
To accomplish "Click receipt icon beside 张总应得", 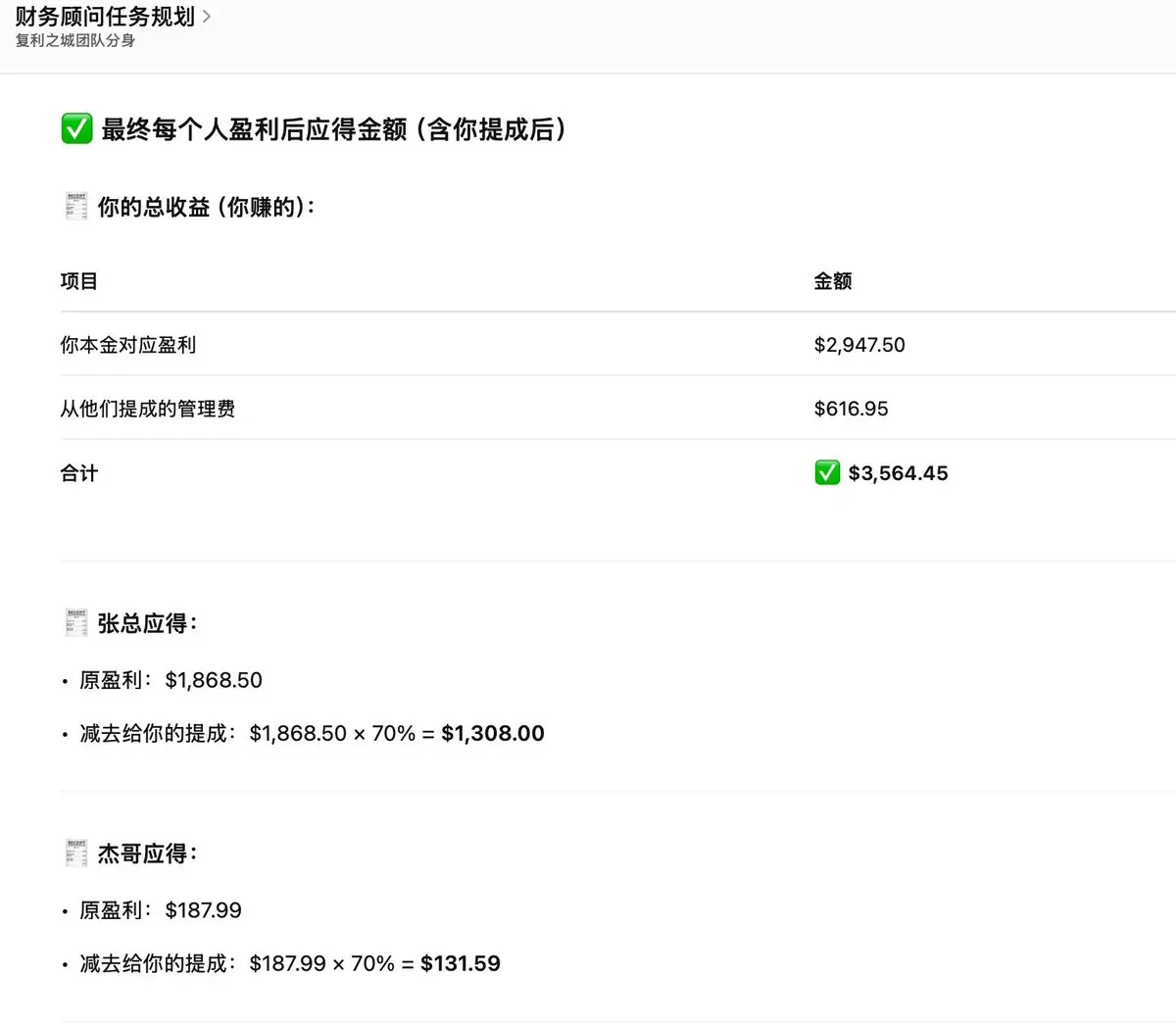I will [76, 623].
